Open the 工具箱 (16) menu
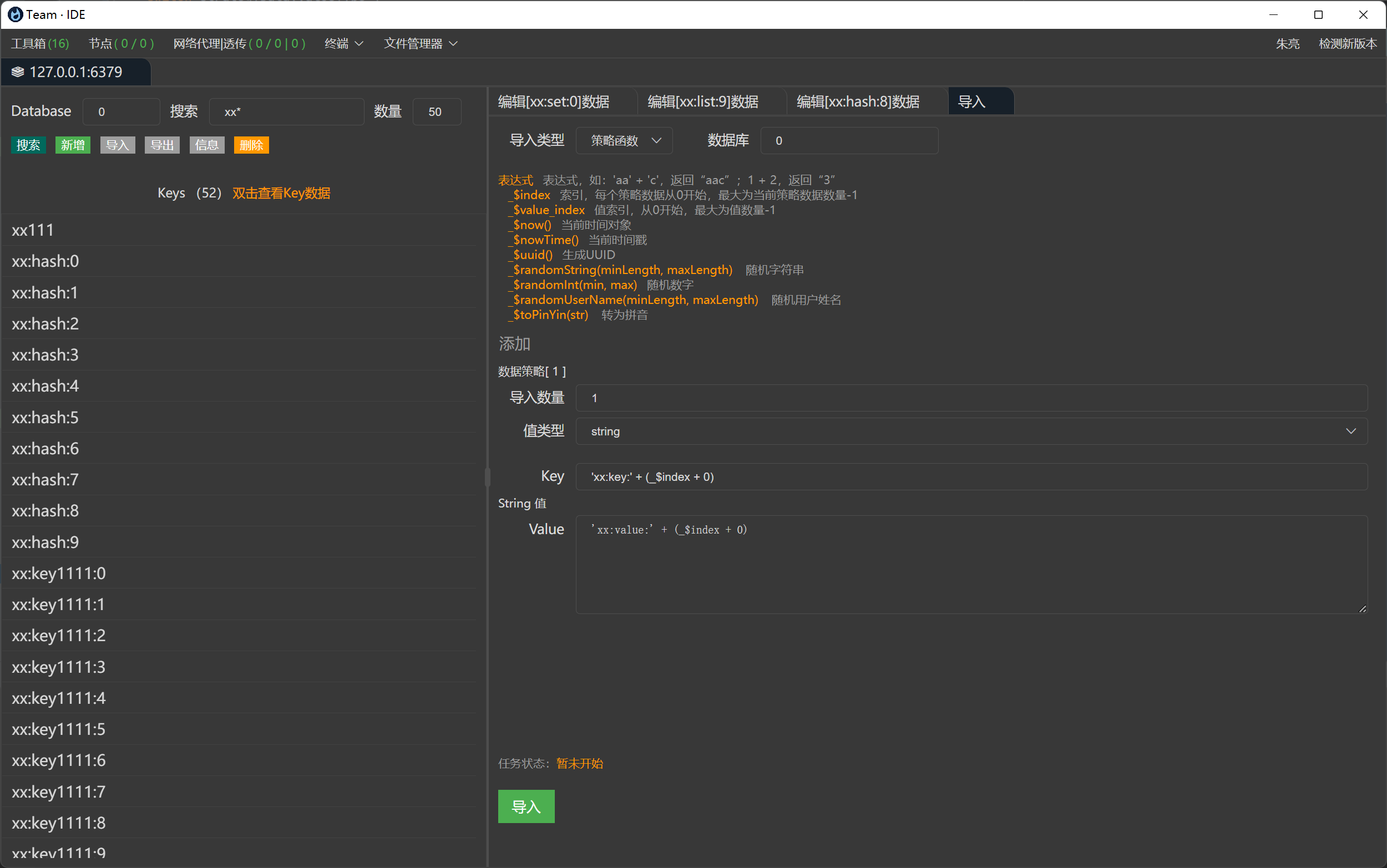Image resolution: width=1387 pixels, height=868 pixels. click(39, 44)
